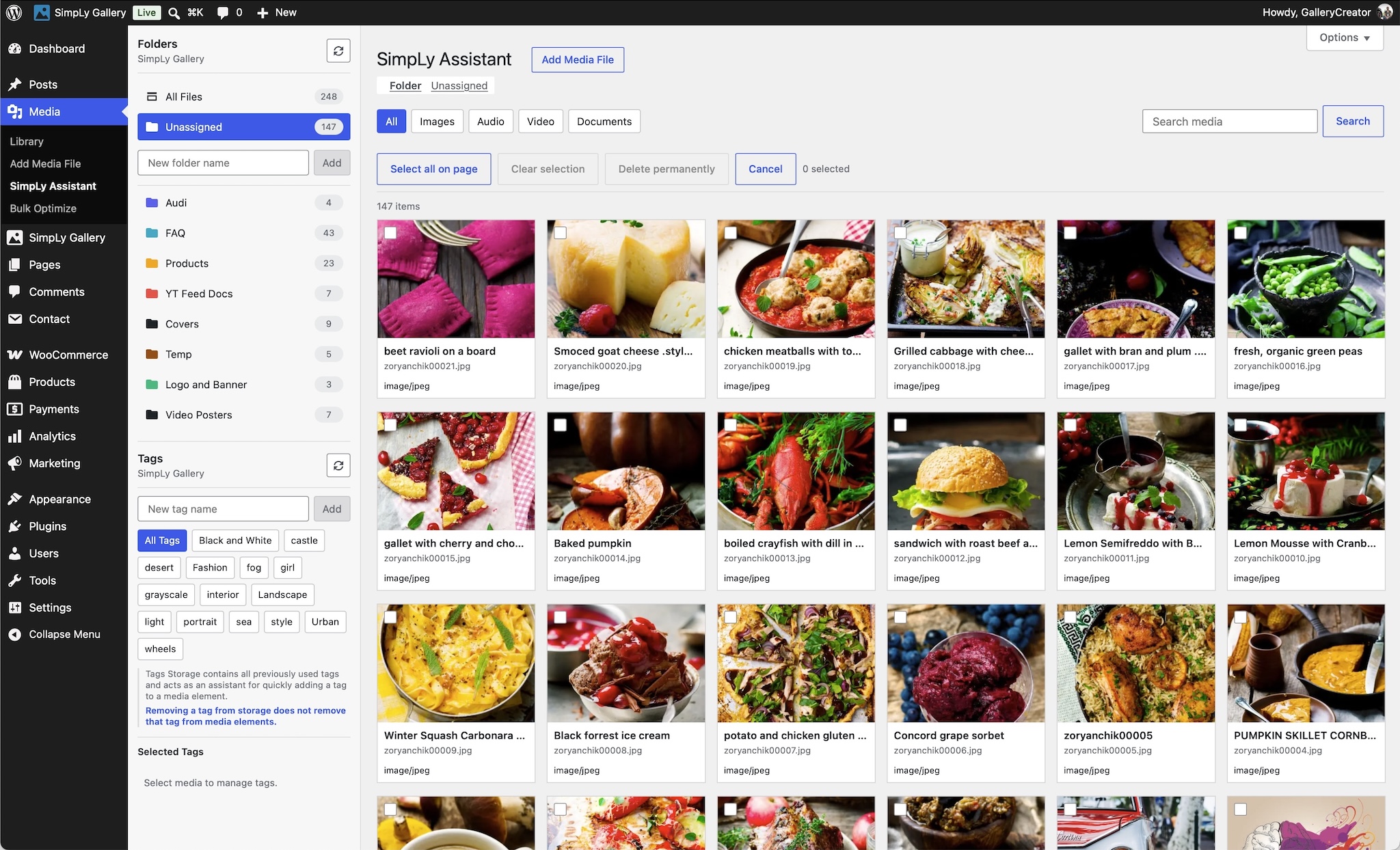Select the Black and White tag
This screenshot has height=850, width=1400.
[x=235, y=540]
